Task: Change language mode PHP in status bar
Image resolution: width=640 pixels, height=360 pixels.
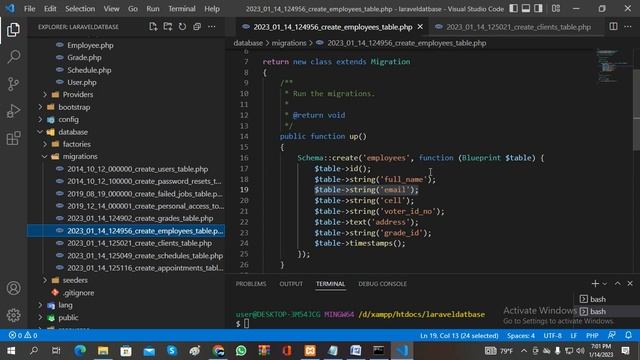Action: (592, 336)
